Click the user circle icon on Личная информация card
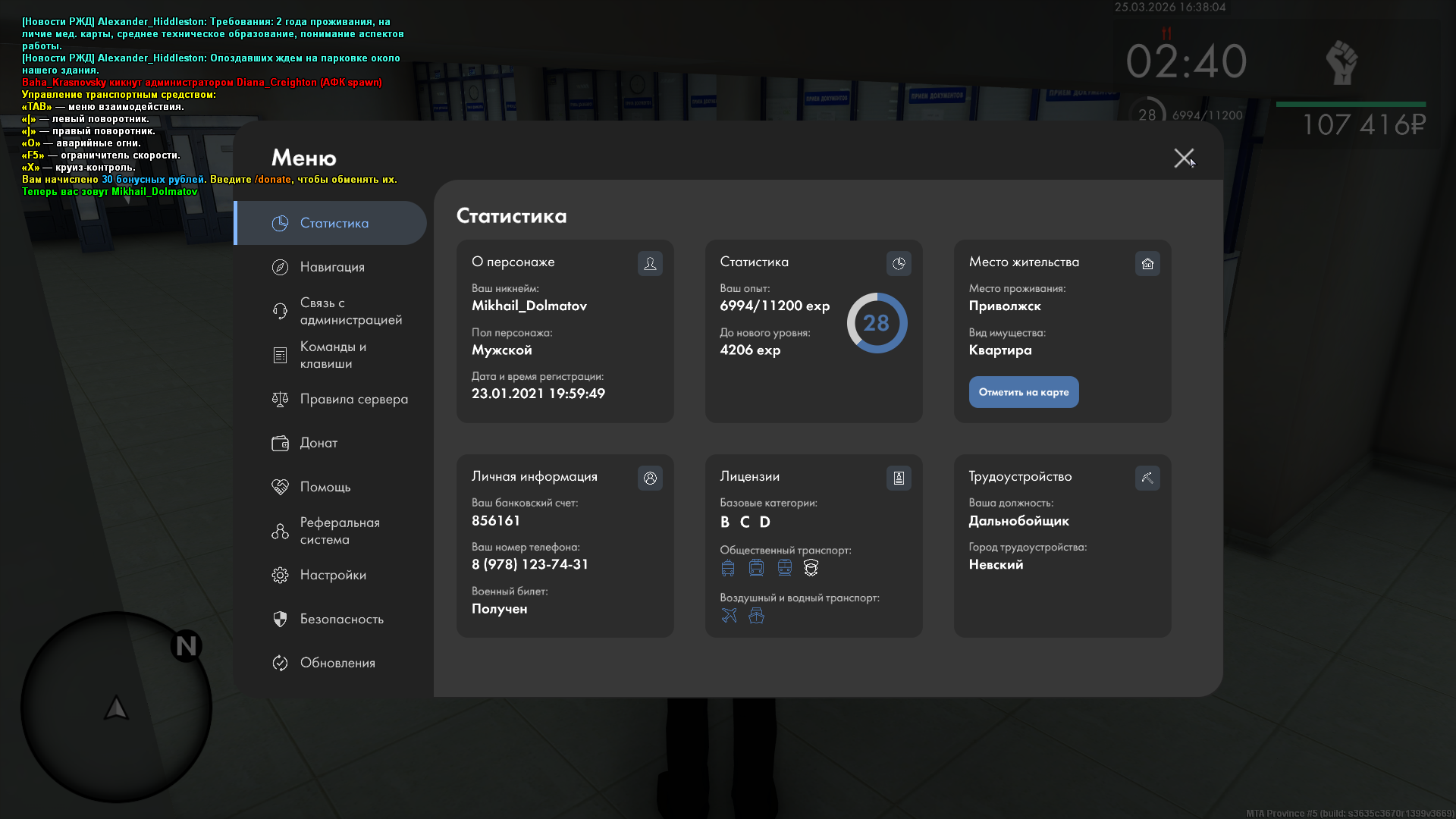 pos(650,478)
